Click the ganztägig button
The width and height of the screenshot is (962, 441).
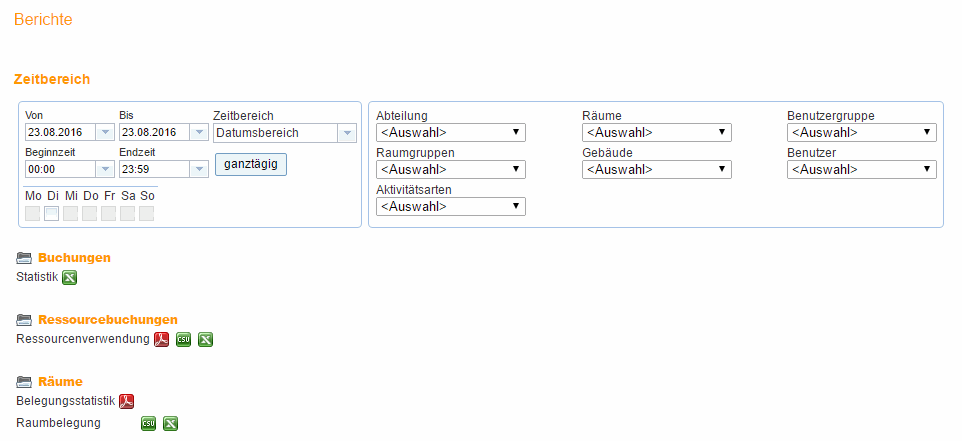click(x=251, y=164)
